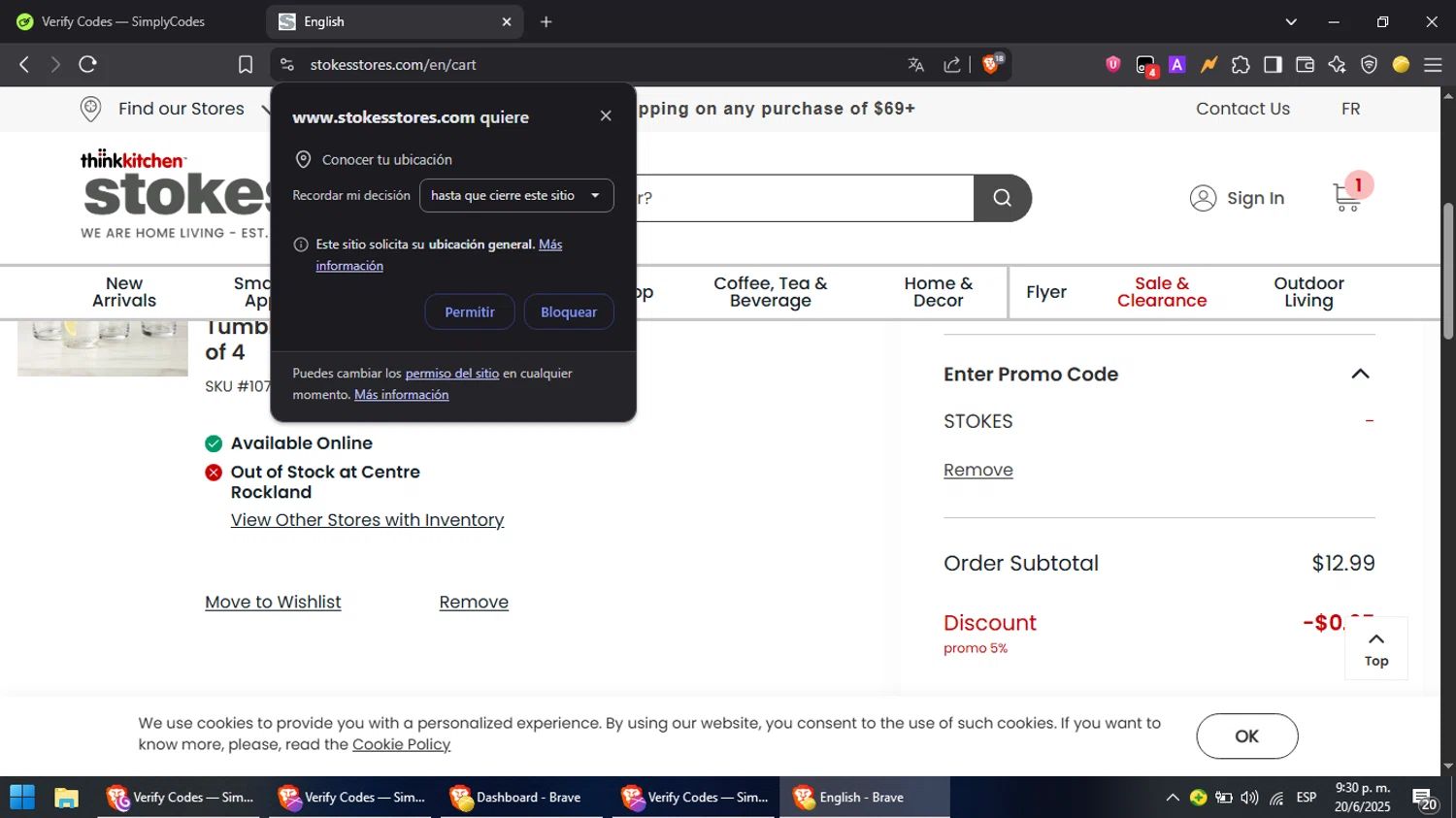1456x818 pixels.
Task: Close the location permission popup
Action: pyautogui.click(x=606, y=115)
